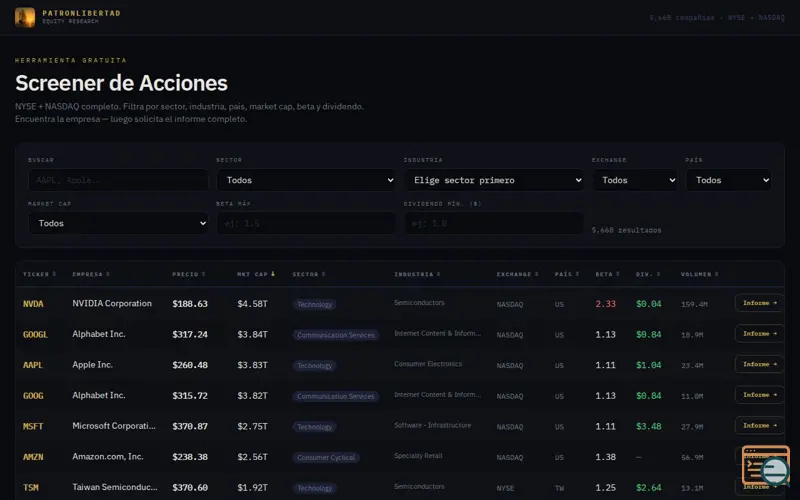
Task: Click Taiwan Semiconductor company name
Action: pos(115,487)
